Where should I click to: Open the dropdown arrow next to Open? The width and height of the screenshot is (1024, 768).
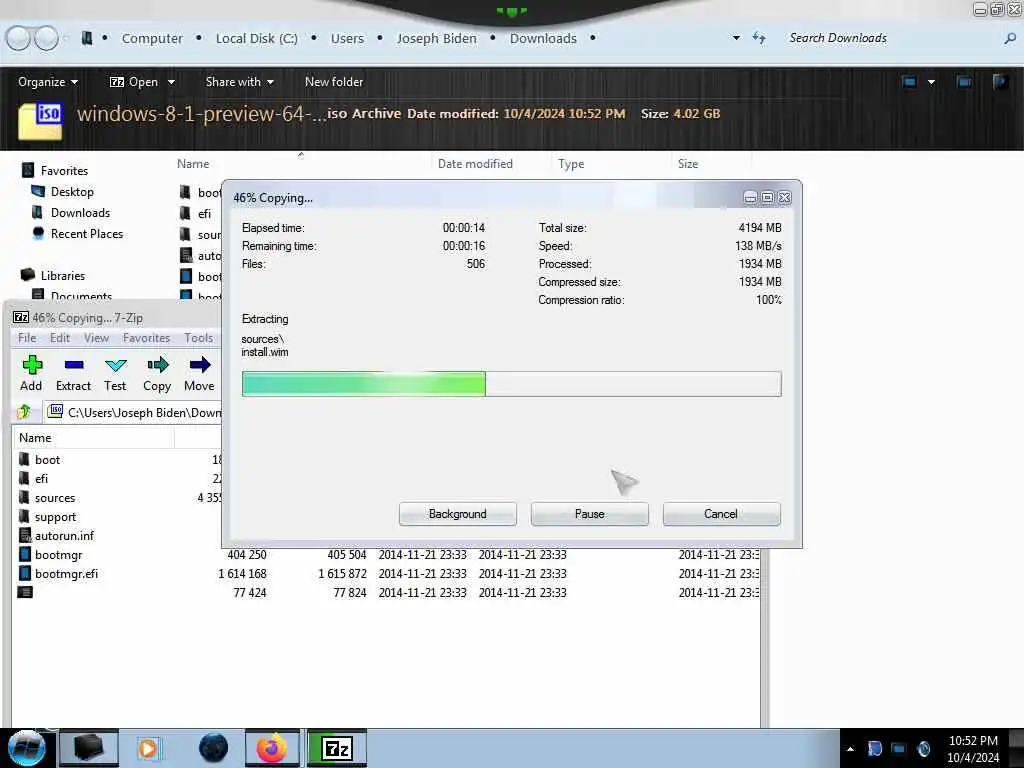tap(171, 82)
